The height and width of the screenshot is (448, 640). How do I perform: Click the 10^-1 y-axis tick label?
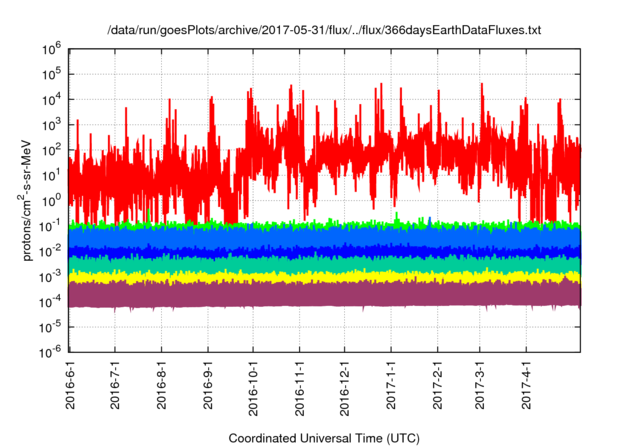click(x=50, y=226)
